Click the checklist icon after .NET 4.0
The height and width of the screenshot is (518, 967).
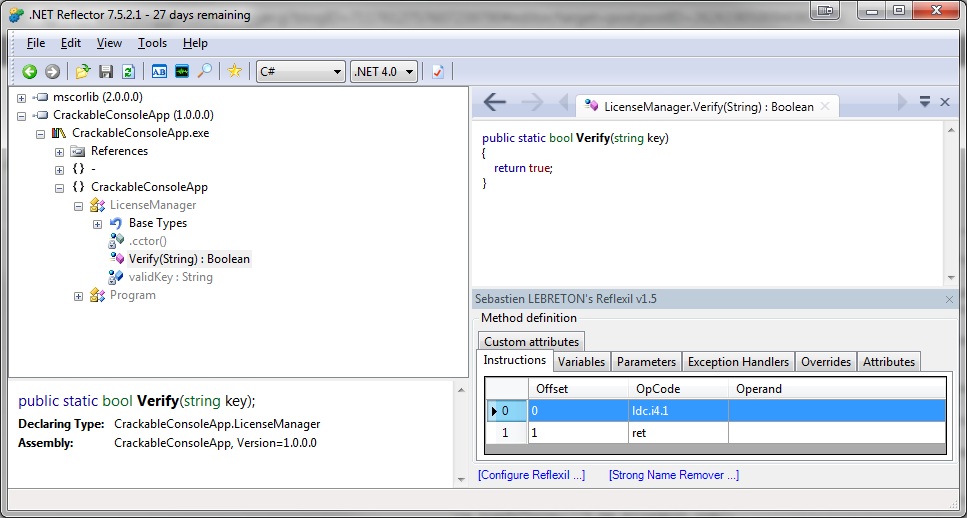(438, 72)
